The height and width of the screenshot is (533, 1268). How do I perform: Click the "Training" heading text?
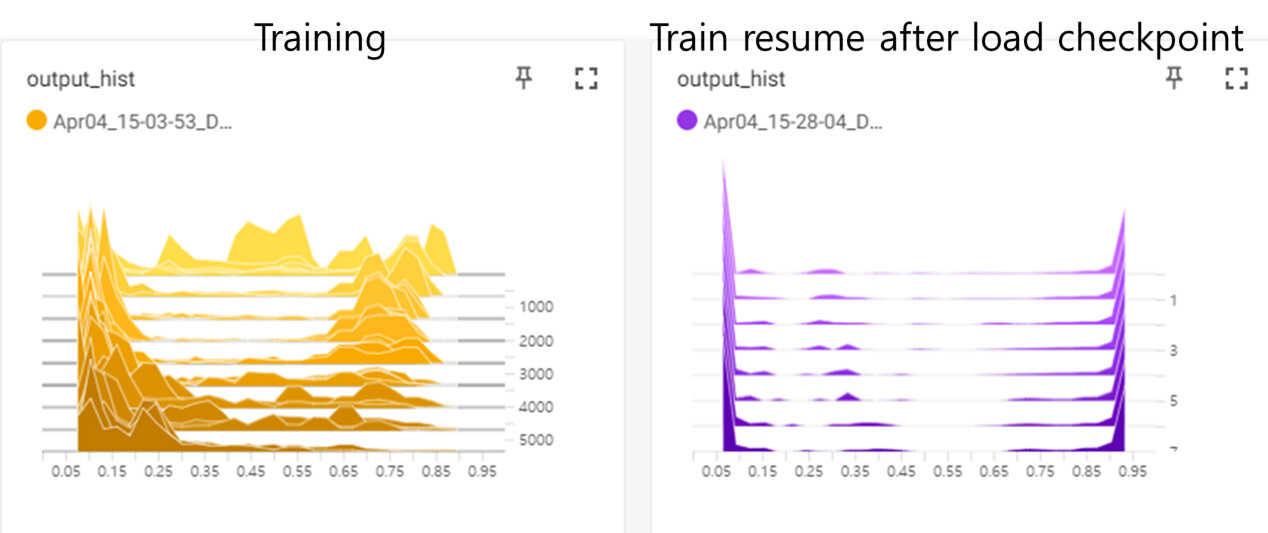tap(319, 37)
